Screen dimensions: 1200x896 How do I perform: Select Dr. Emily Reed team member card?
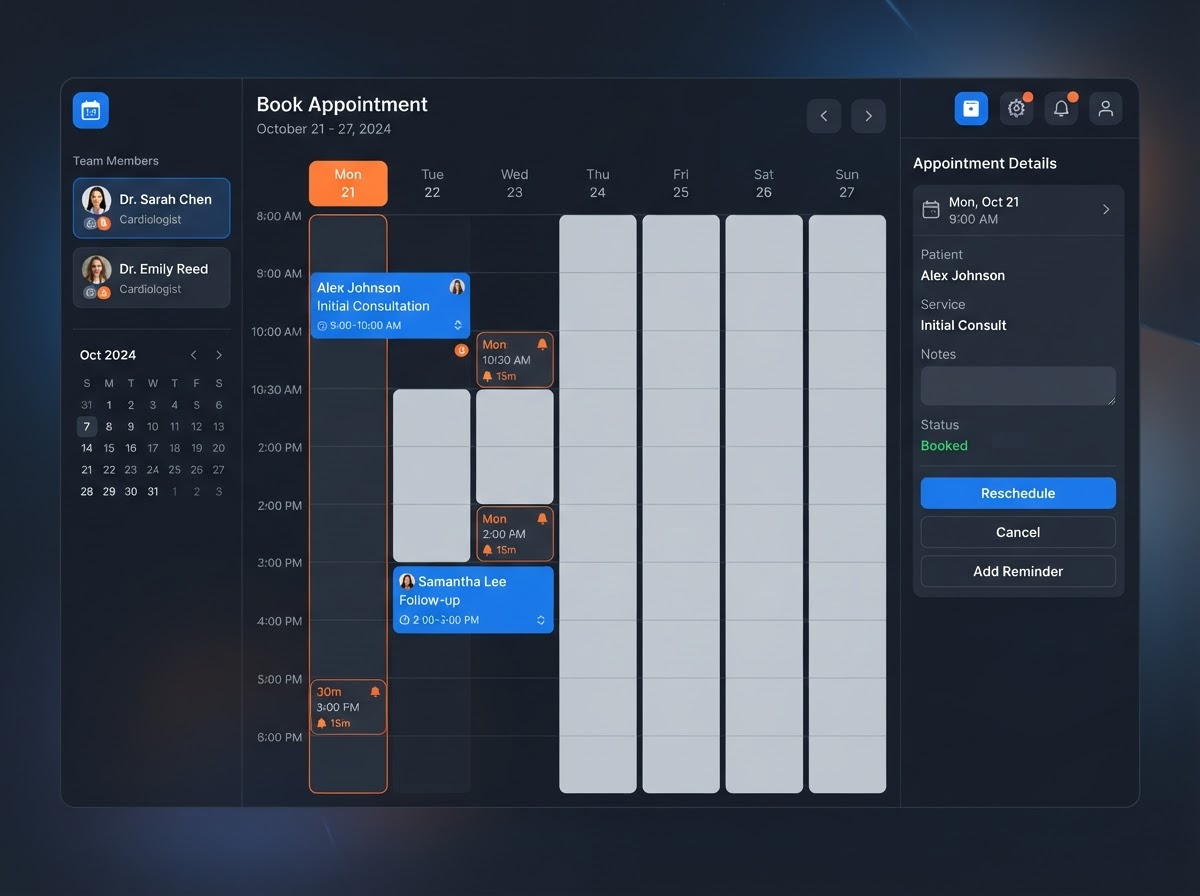tap(151, 278)
